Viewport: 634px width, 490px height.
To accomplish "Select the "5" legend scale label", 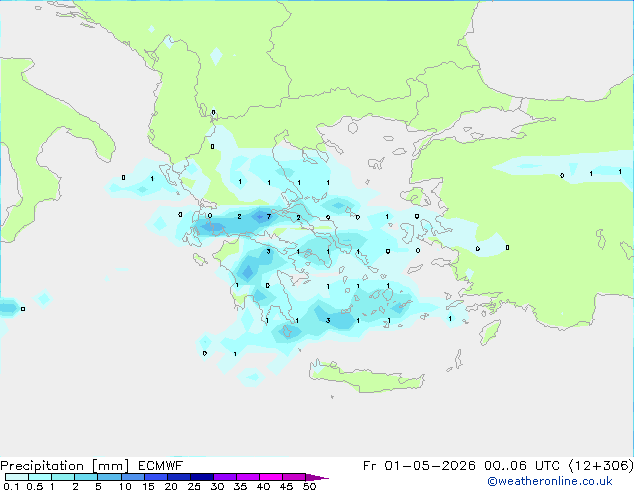I will pos(98,486).
